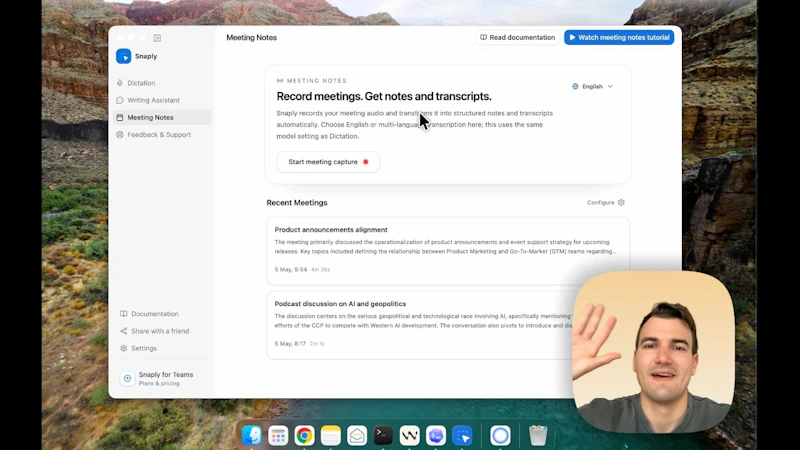Open Trash in the dock

(x=538, y=436)
